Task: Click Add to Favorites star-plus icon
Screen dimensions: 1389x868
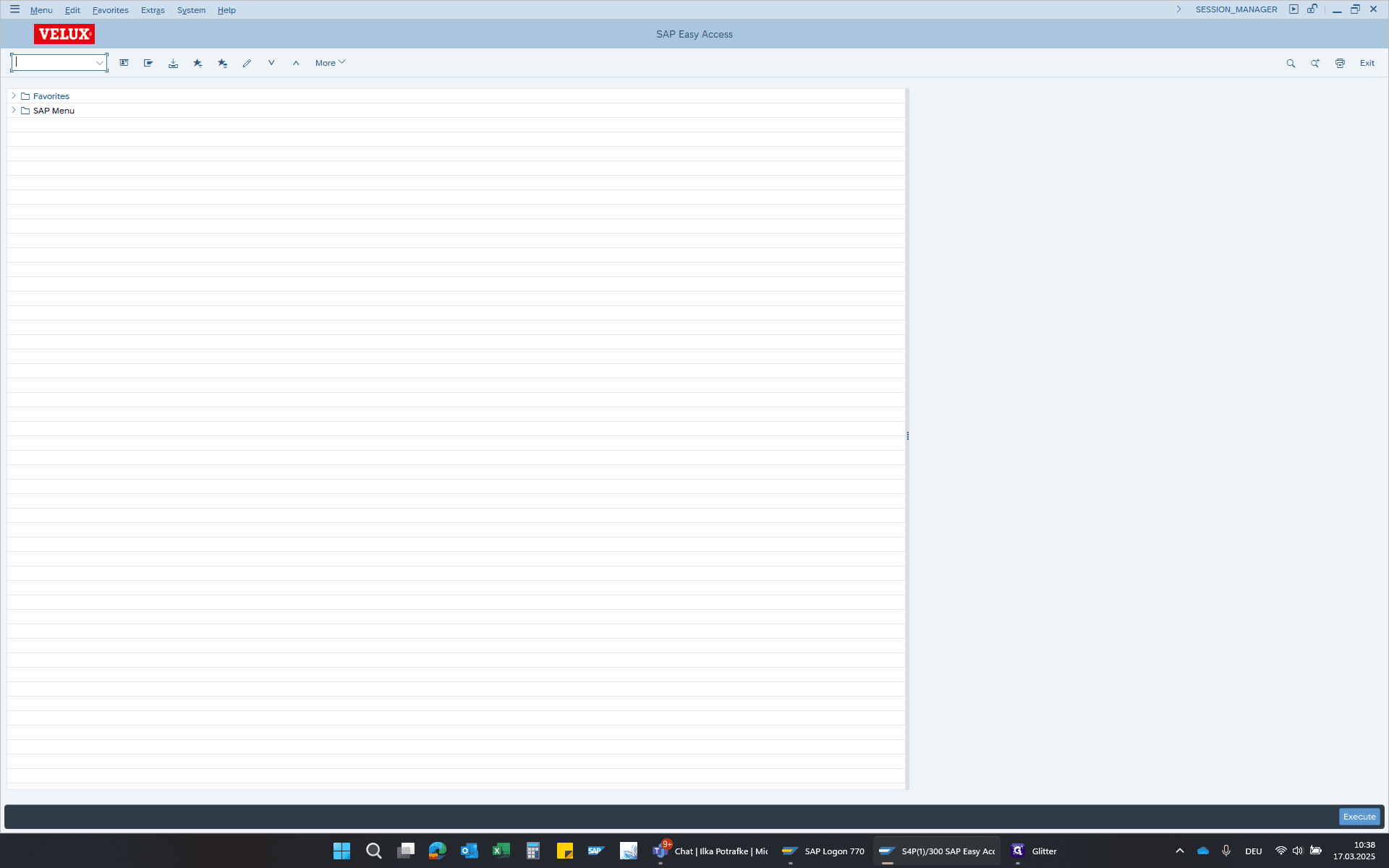Action: [x=197, y=63]
